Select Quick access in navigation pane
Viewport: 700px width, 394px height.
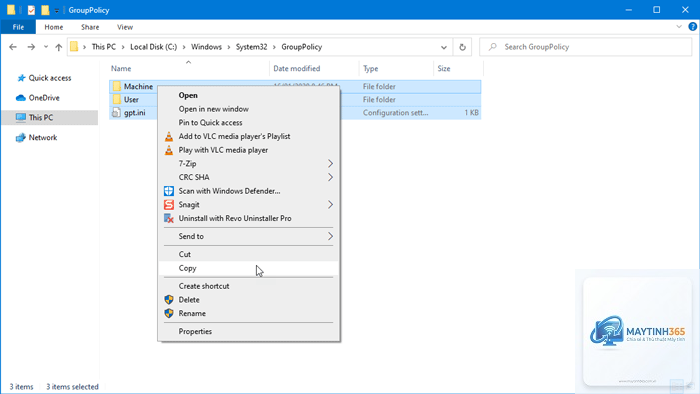click(50, 78)
